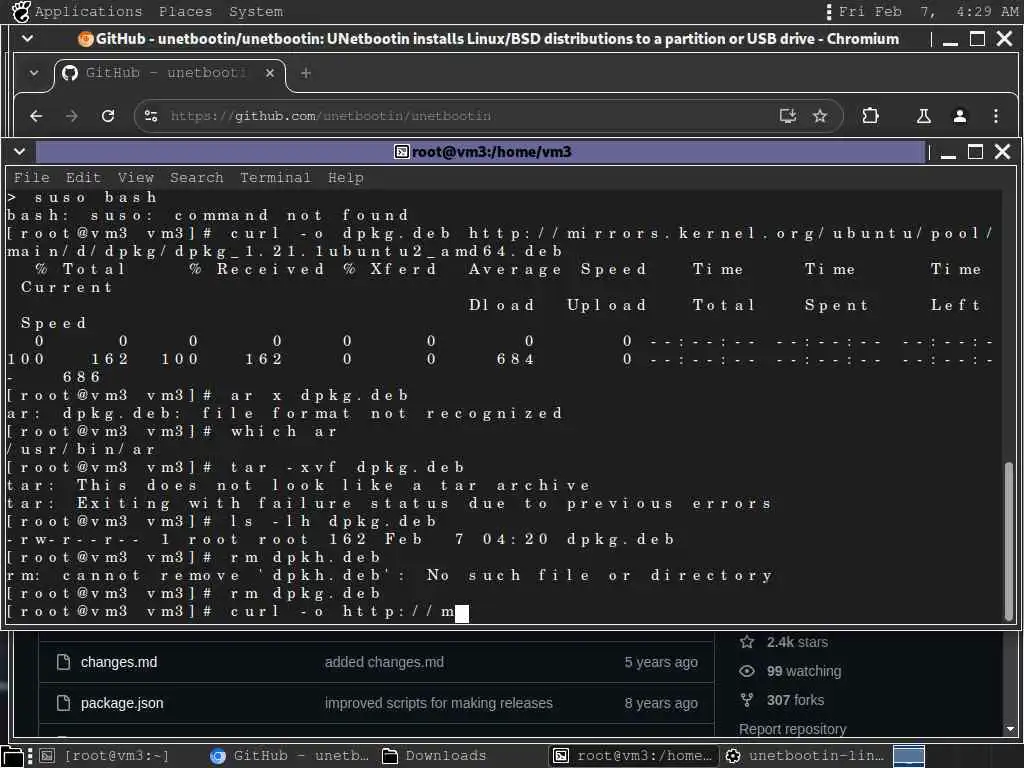
Task: View the 99 watching link
Action: pyautogui.click(x=804, y=671)
